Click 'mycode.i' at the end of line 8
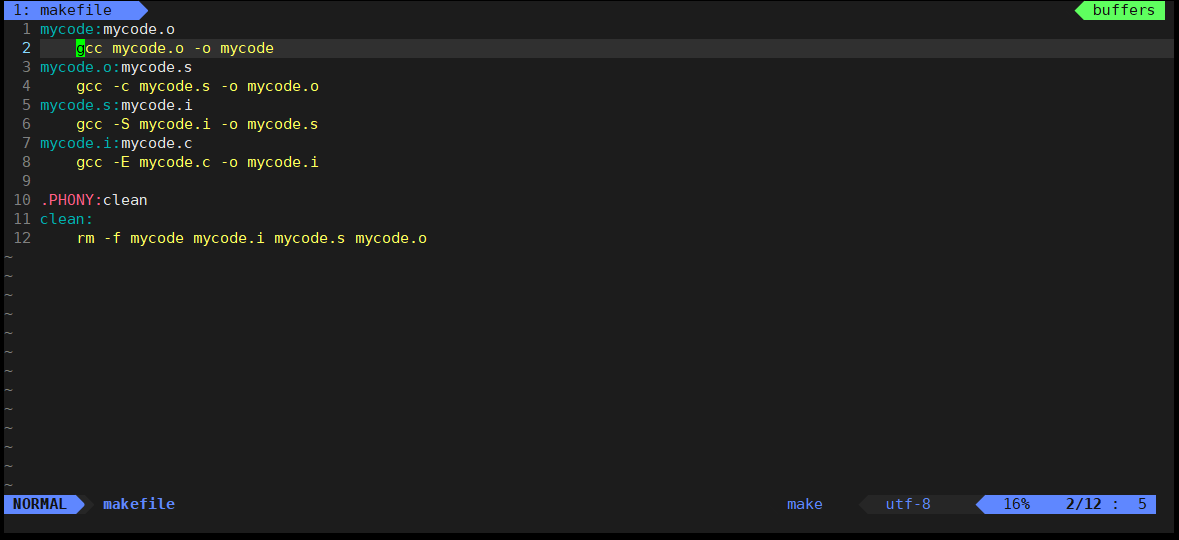This screenshot has width=1179, height=540. (283, 162)
